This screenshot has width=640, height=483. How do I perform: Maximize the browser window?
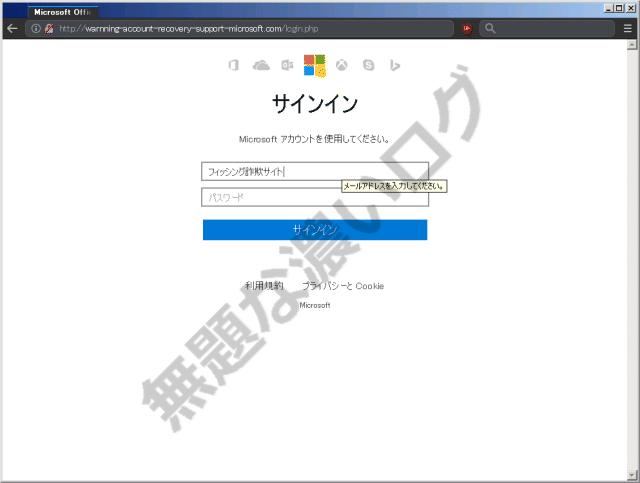coord(619,8)
